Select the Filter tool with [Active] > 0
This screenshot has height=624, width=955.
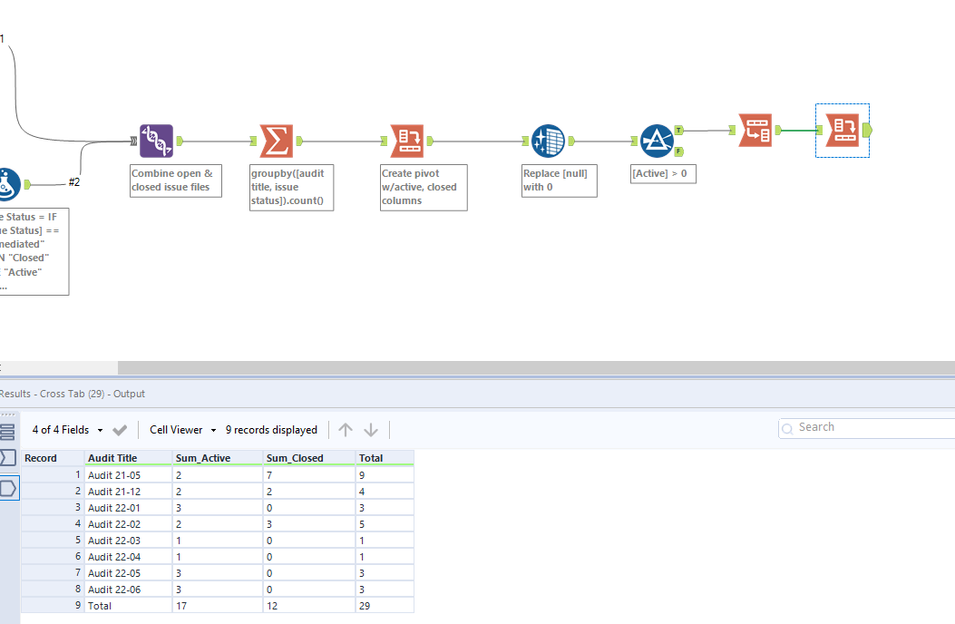657,141
